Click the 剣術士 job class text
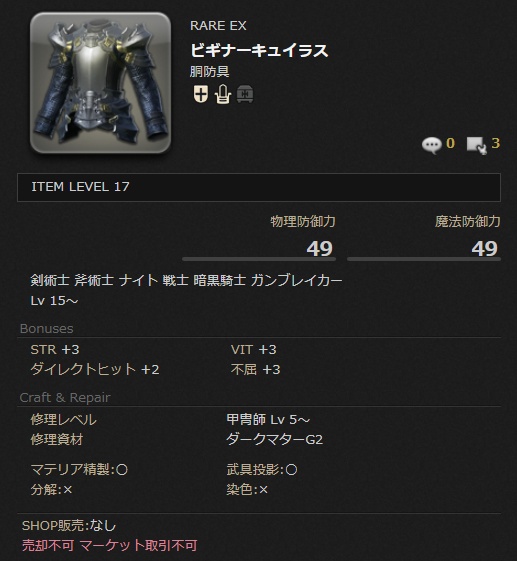 [x=50, y=280]
